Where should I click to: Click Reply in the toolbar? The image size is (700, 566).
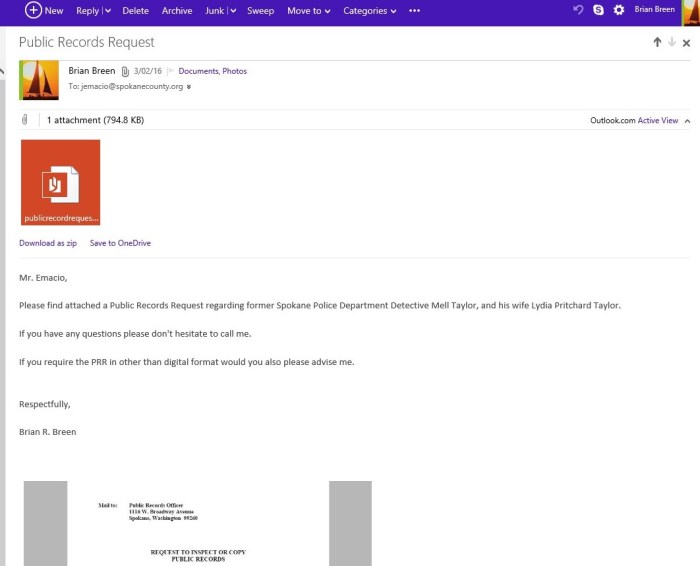click(87, 11)
